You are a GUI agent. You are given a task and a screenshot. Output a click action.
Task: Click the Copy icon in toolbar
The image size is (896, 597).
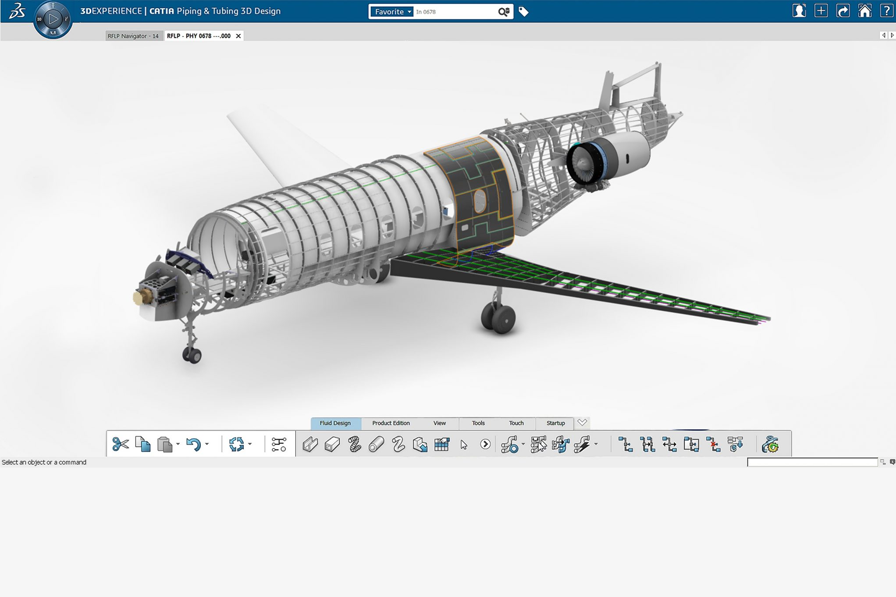tap(143, 444)
